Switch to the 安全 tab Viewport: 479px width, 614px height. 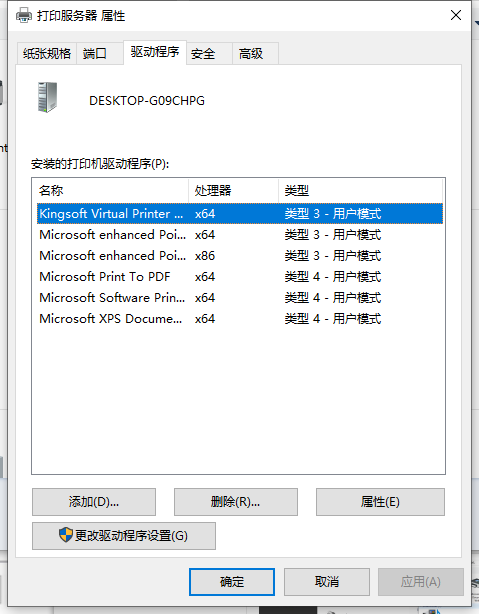203,53
